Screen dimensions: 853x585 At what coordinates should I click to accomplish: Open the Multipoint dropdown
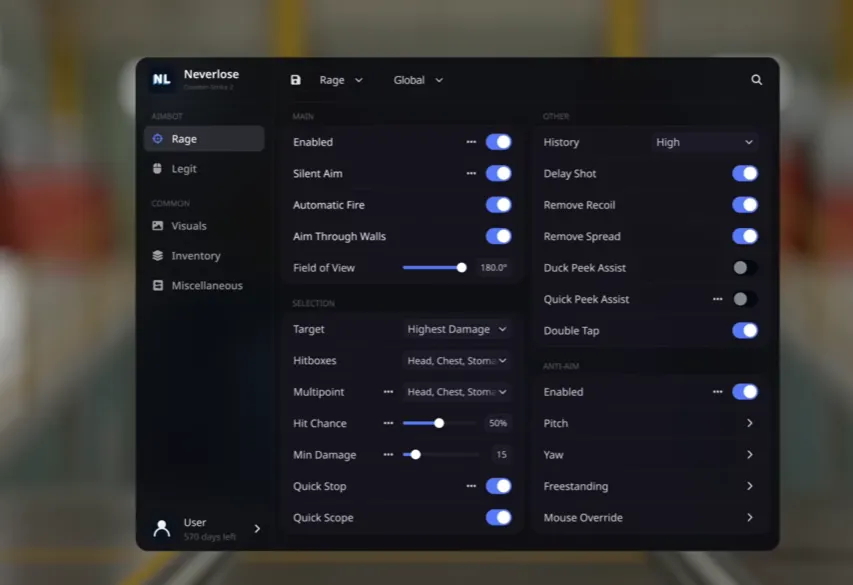pos(457,392)
